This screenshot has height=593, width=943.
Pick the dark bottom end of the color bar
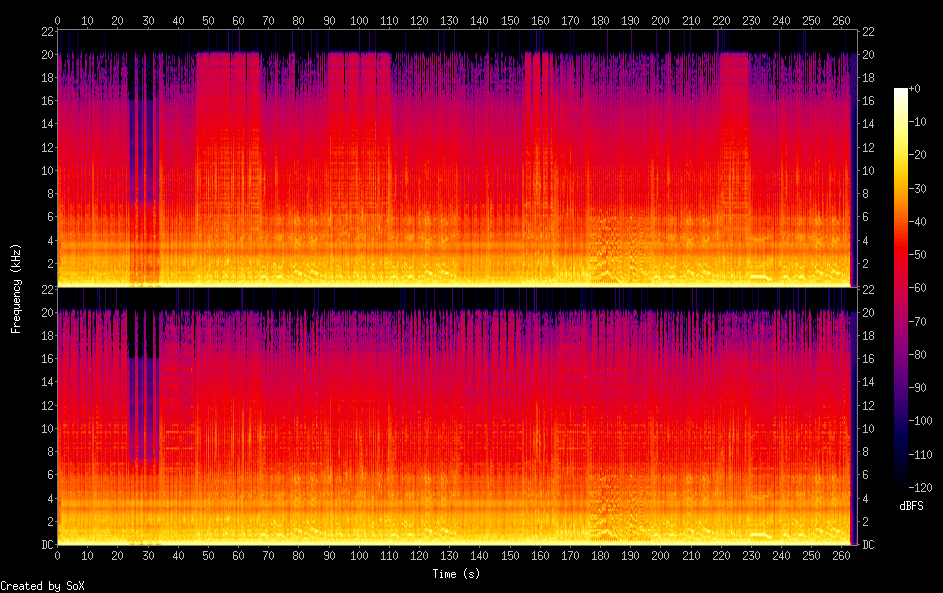(901, 482)
